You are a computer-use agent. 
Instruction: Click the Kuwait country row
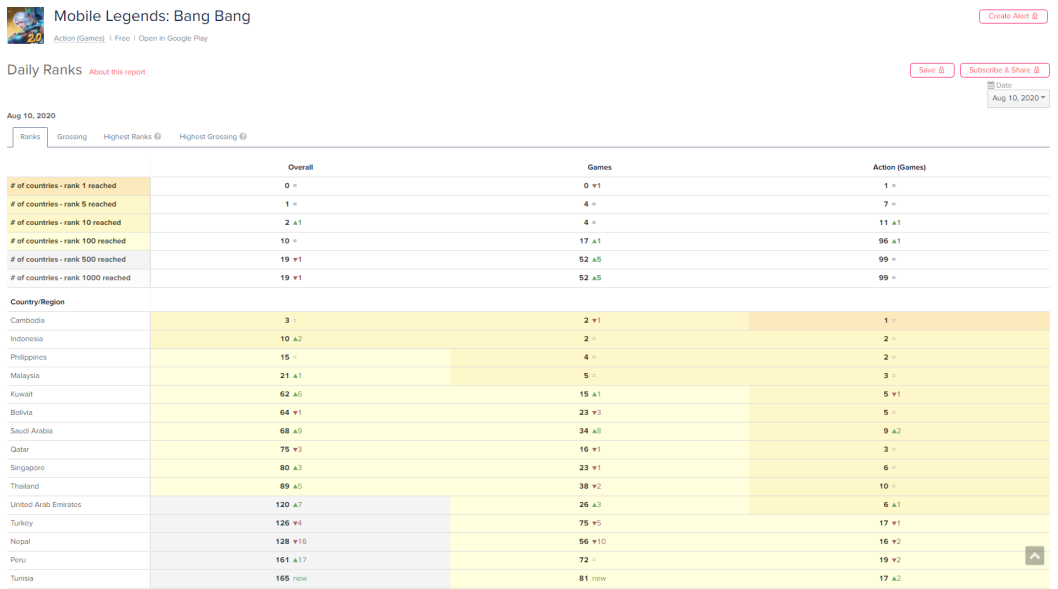(x=528, y=394)
